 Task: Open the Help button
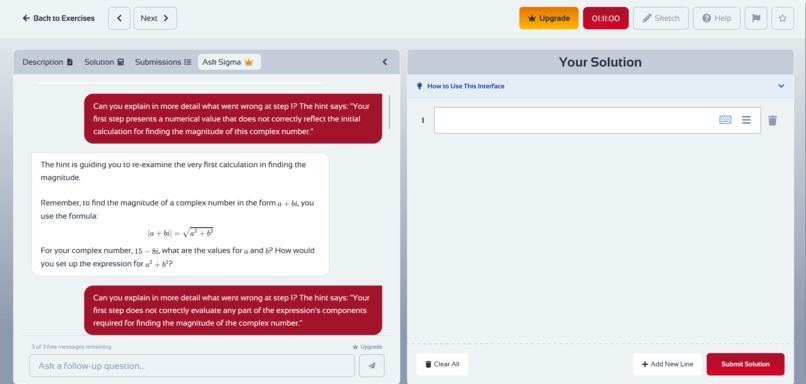tap(717, 18)
